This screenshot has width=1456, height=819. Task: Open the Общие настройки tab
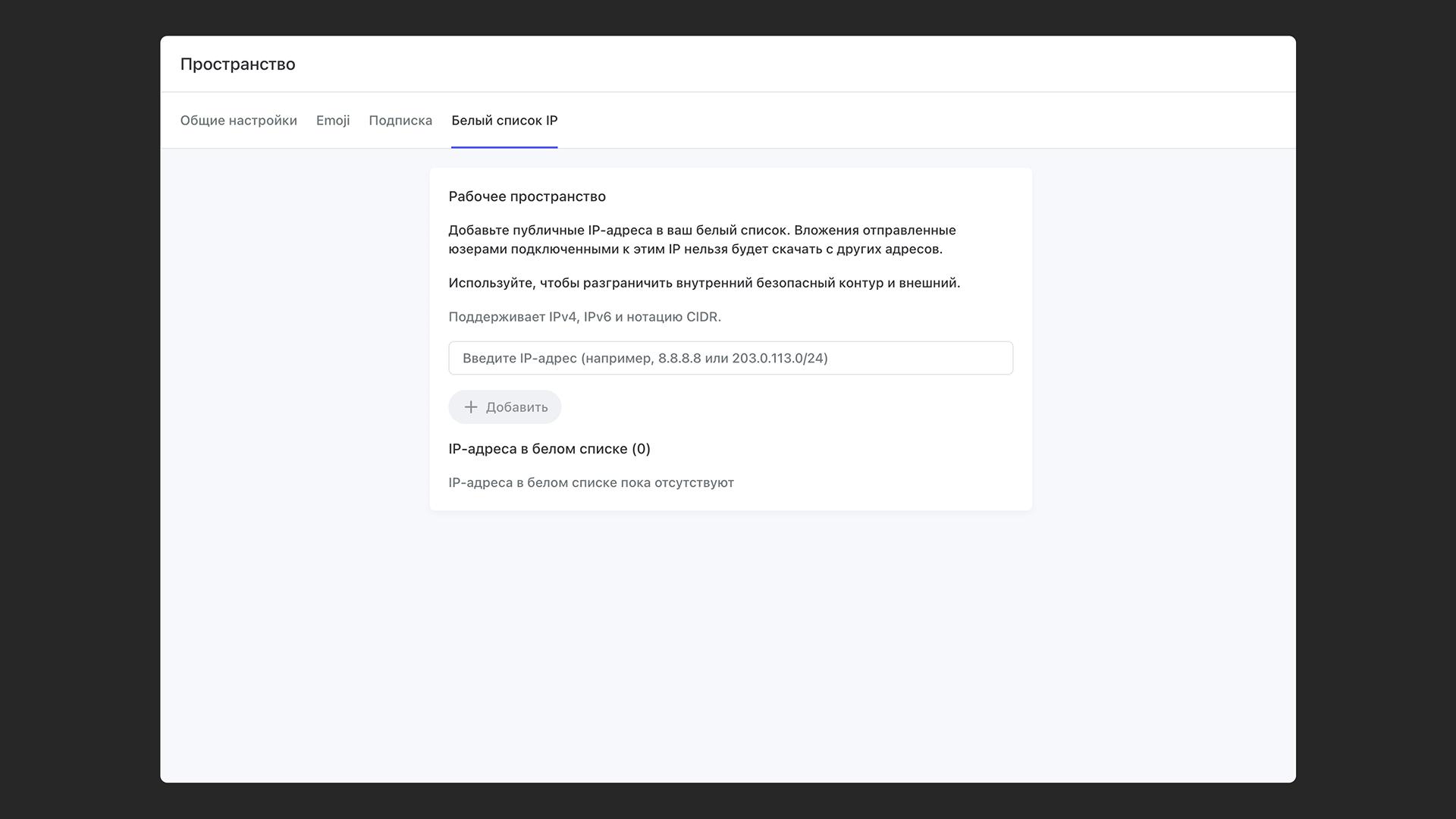(238, 121)
